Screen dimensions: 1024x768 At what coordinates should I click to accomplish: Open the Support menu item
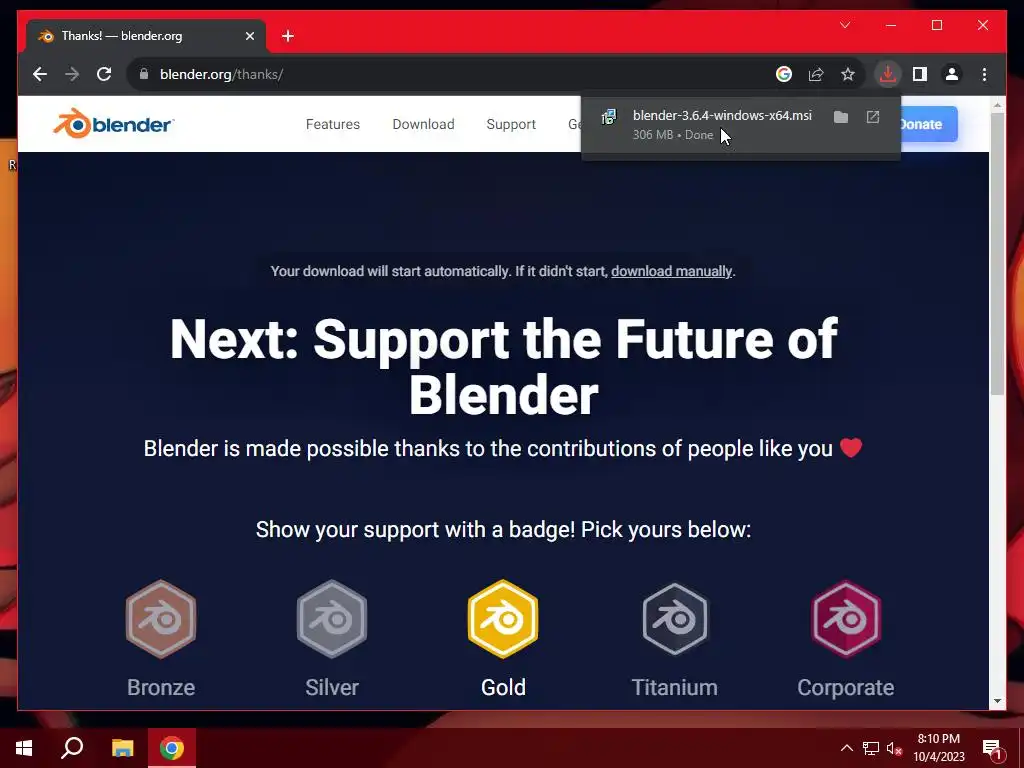[511, 124]
